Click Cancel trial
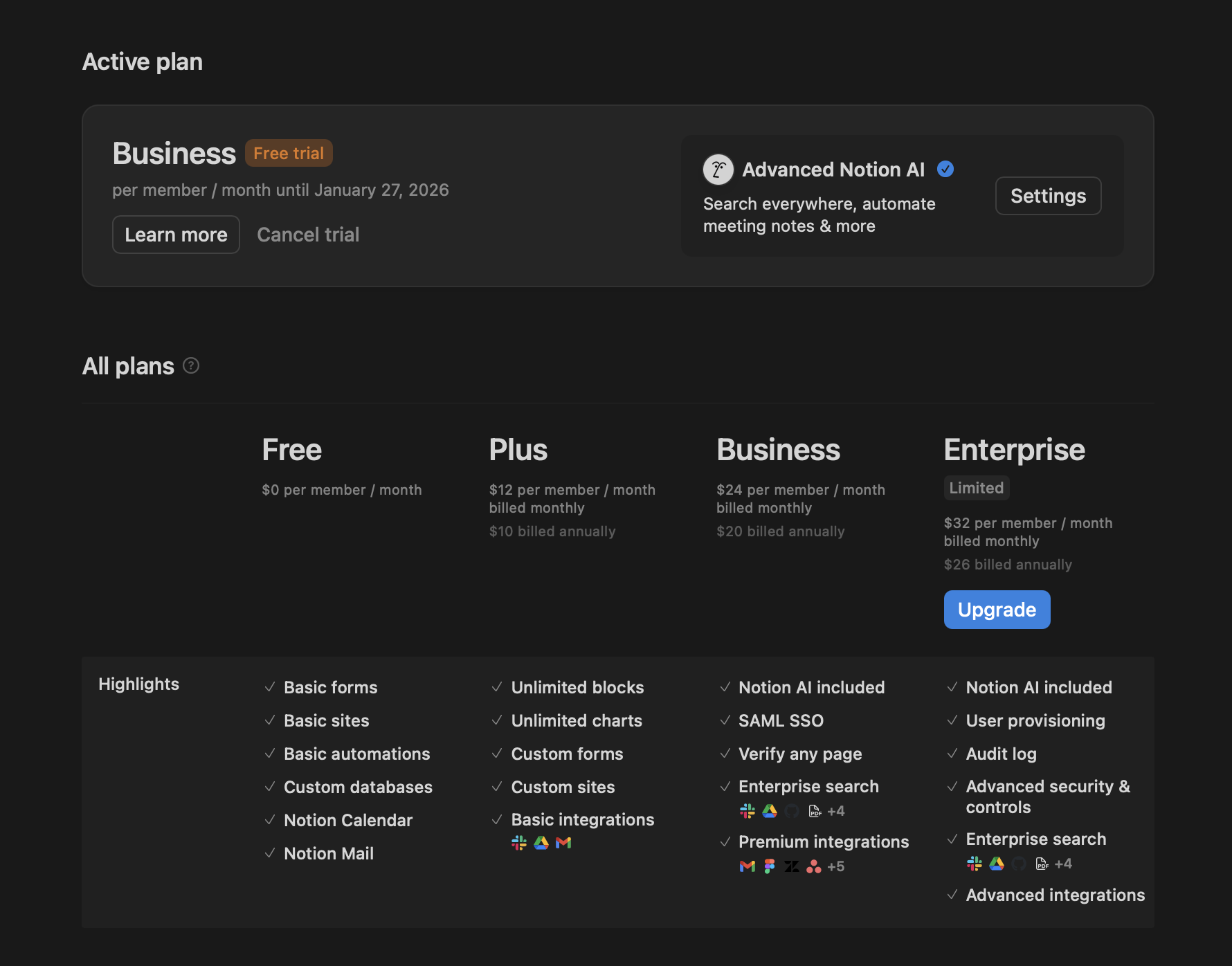Image resolution: width=1232 pixels, height=966 pixels. coord(307,234)
